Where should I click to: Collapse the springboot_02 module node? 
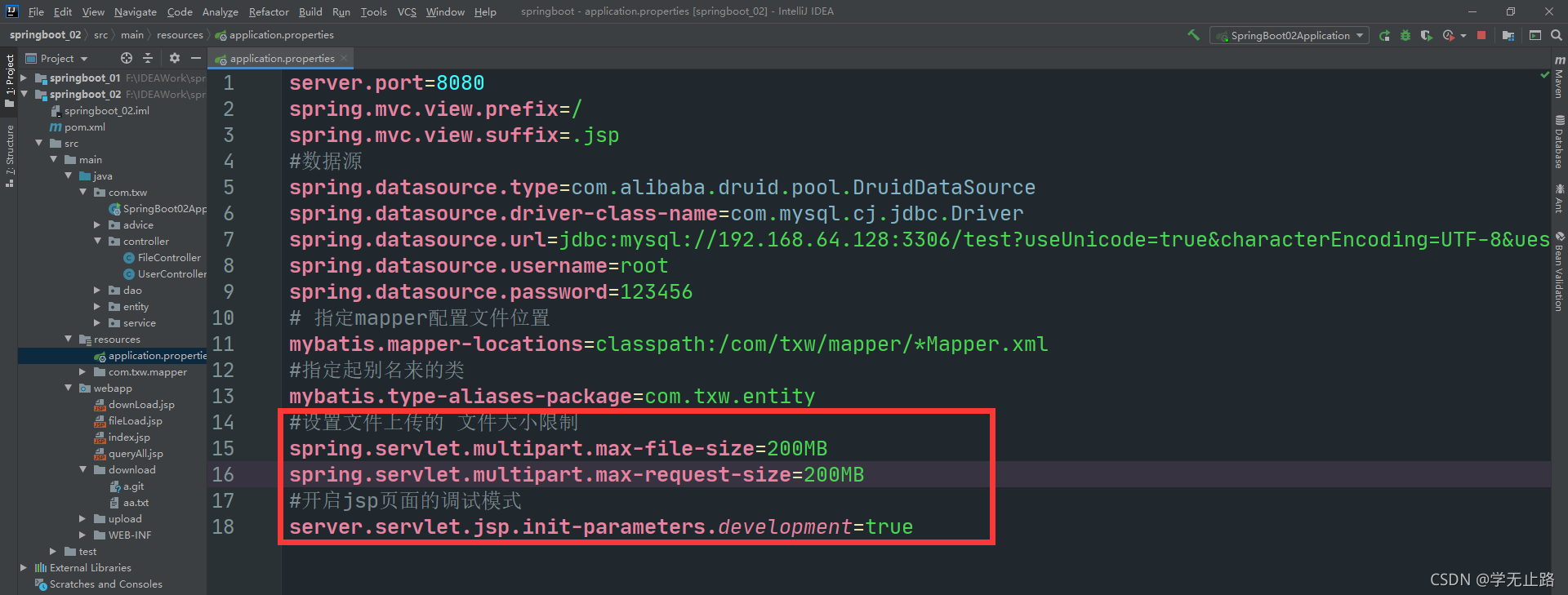[x=24, y=95]
